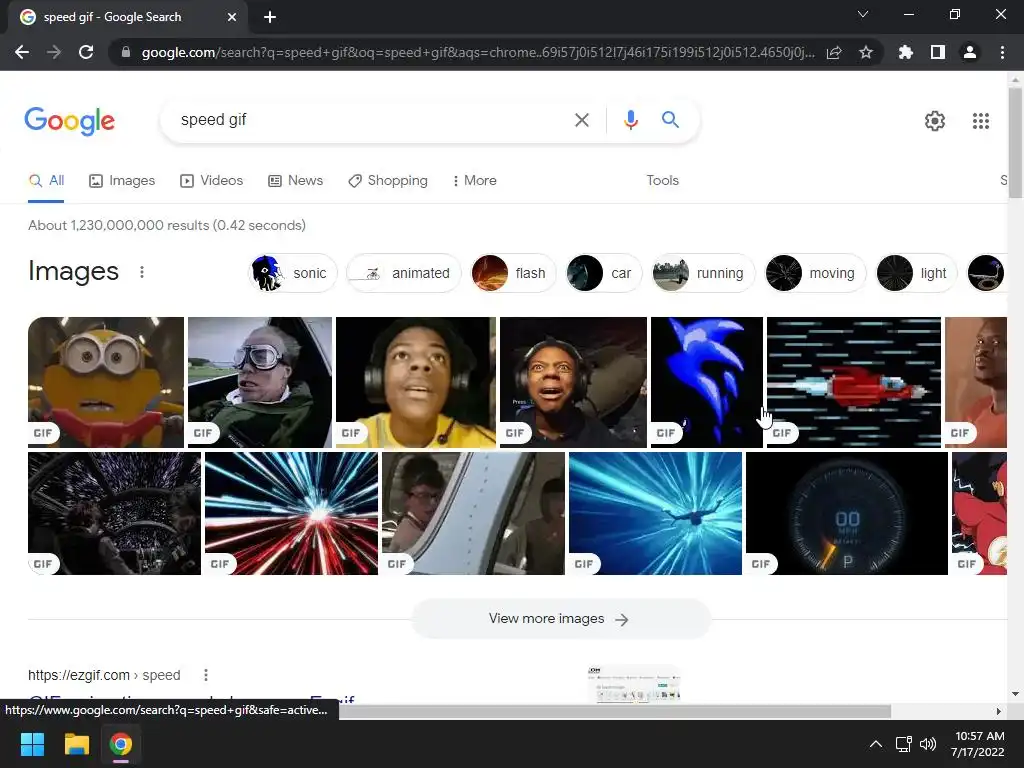Switch to Shopping search tab
Screen dimensions: 1024x768
pos(388,181)
